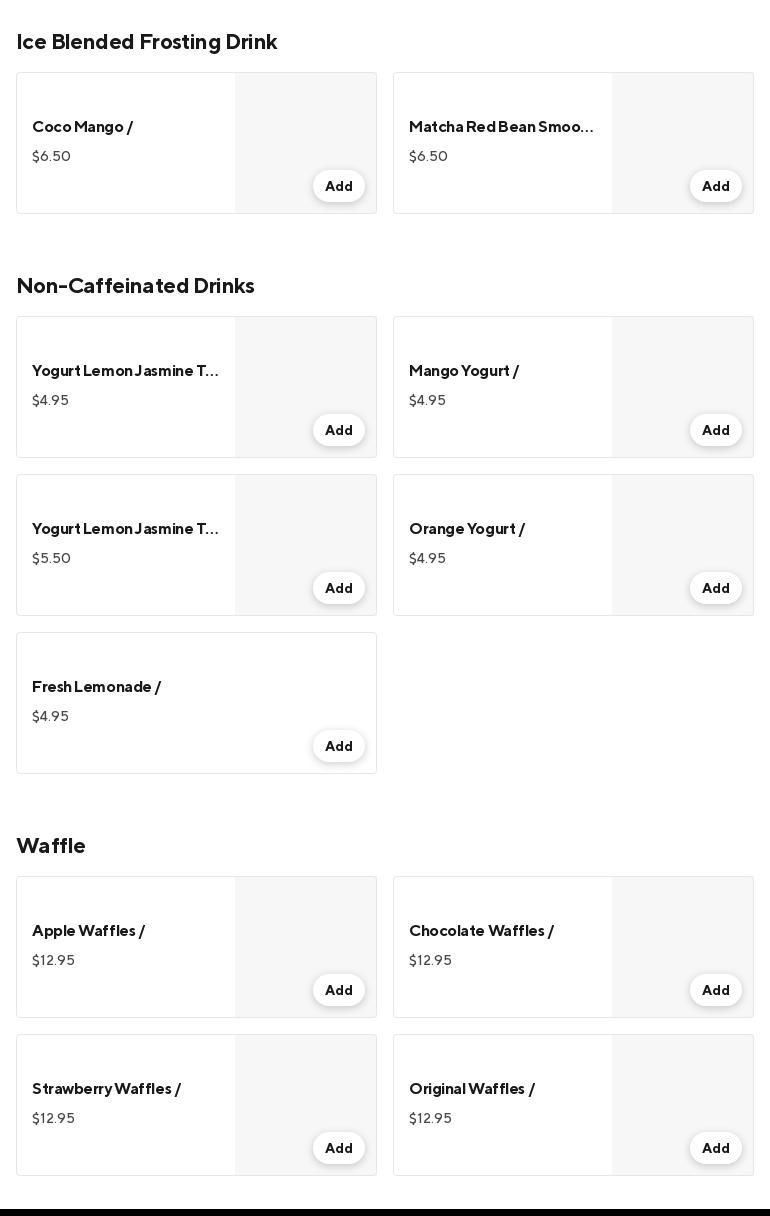Add the $4.95 Yogurt Lemon Jasmine Tea
Viewport: 770px width, 1216px height.
point(338,431)
